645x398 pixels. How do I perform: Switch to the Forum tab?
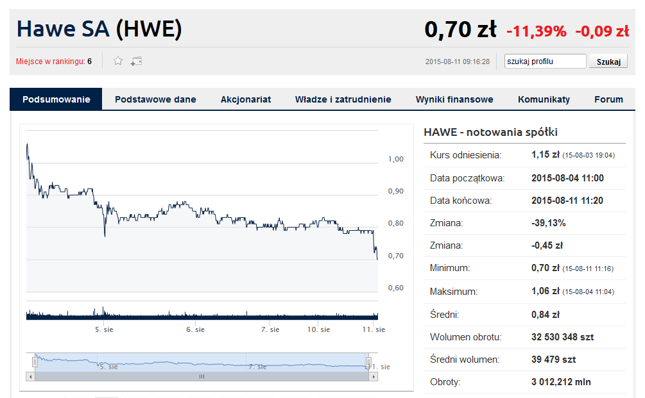608,99
